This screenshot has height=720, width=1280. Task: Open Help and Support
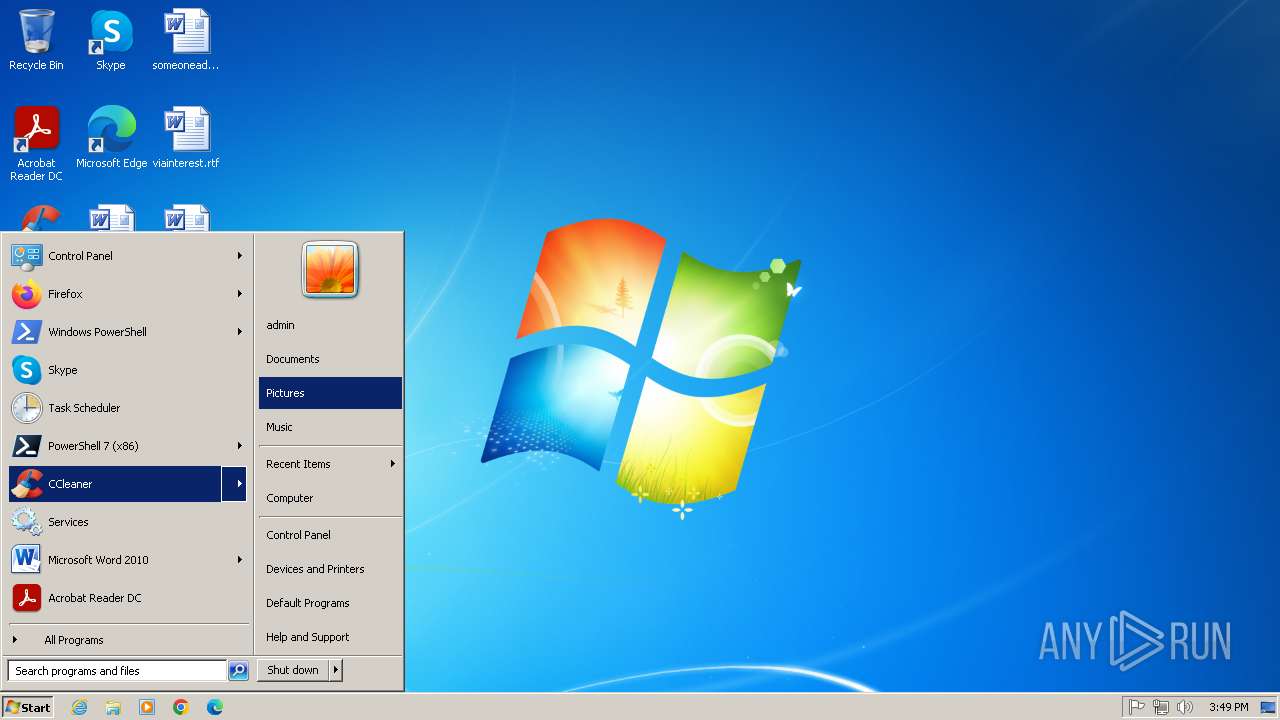click(330, 637)
